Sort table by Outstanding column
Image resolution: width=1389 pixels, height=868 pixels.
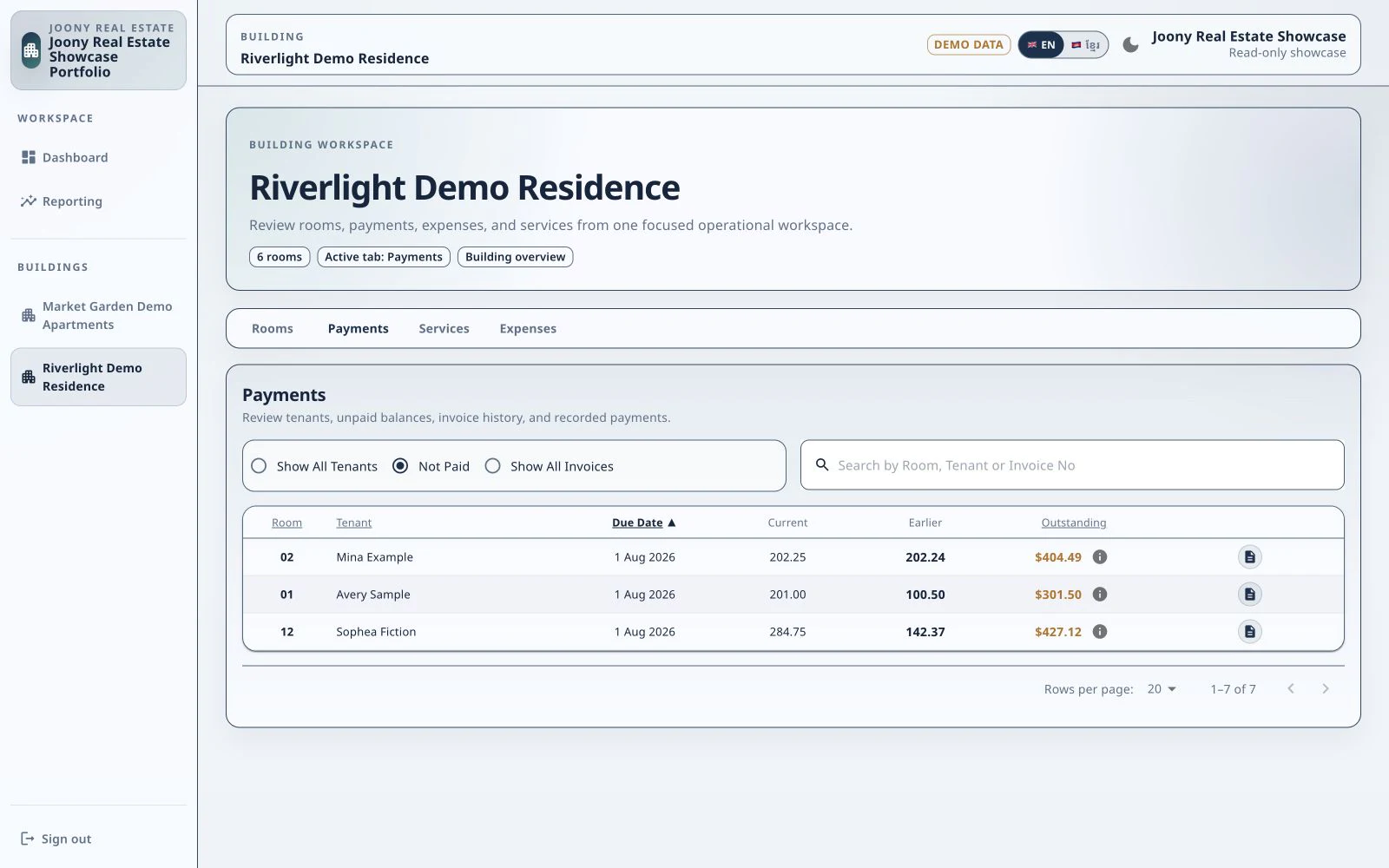point(1074,523)
